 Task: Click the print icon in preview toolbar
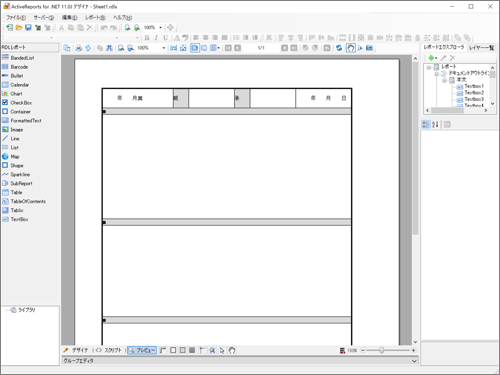(79, 48)
